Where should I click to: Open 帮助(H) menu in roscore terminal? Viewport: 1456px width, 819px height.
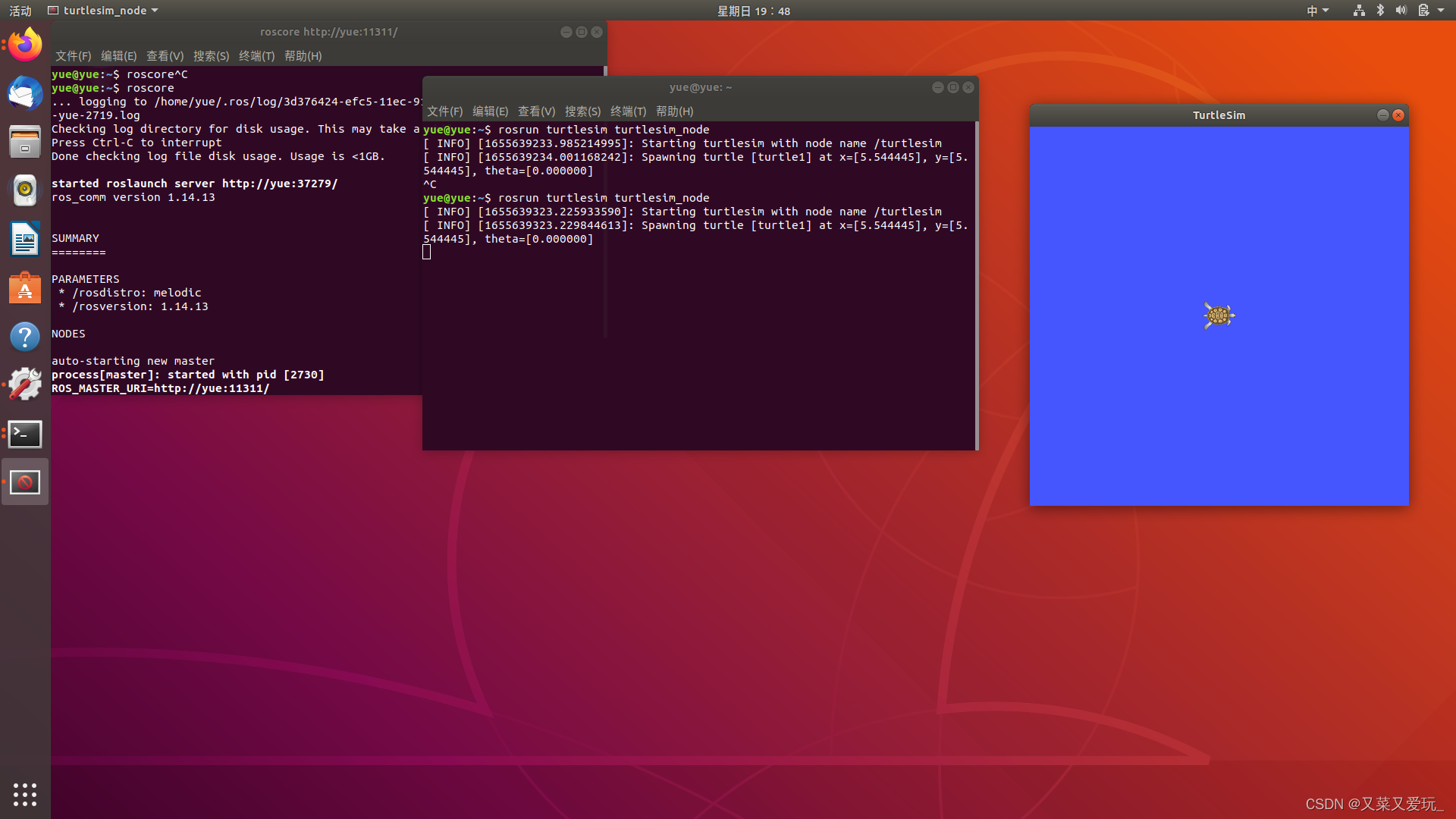303,56
